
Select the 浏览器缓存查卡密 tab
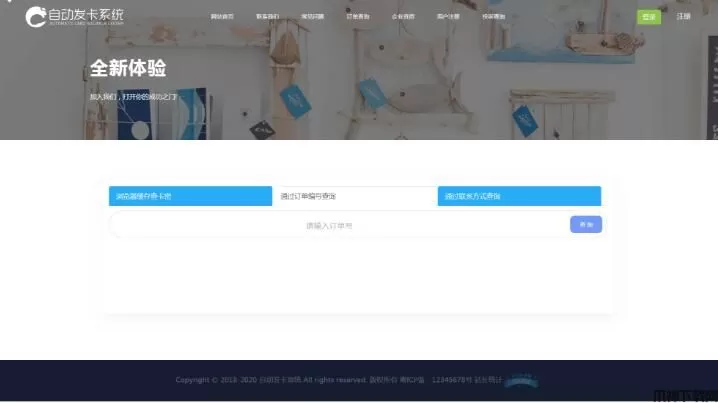[x=190, y=196]
